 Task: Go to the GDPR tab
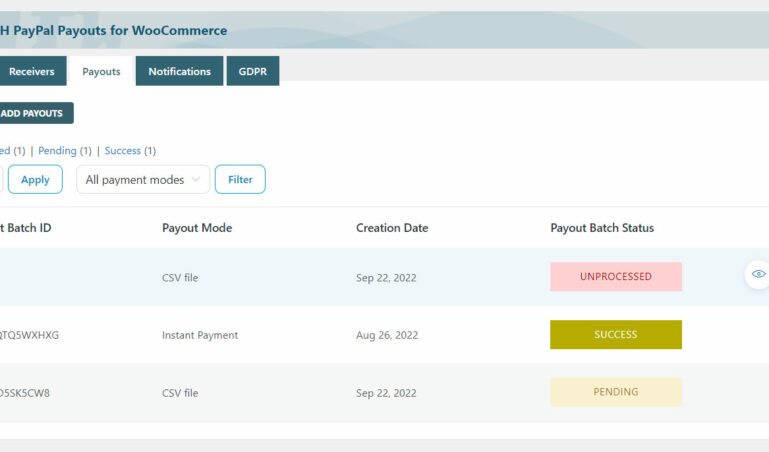click(253, 72)
